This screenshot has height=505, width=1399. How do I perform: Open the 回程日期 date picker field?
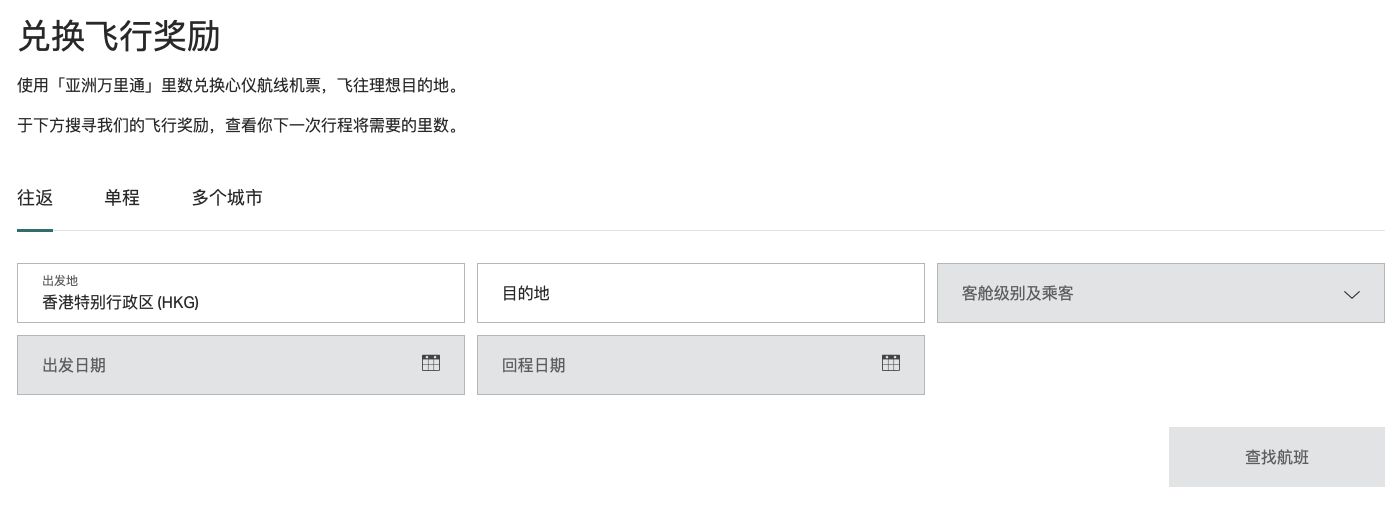tap(701, 365)
